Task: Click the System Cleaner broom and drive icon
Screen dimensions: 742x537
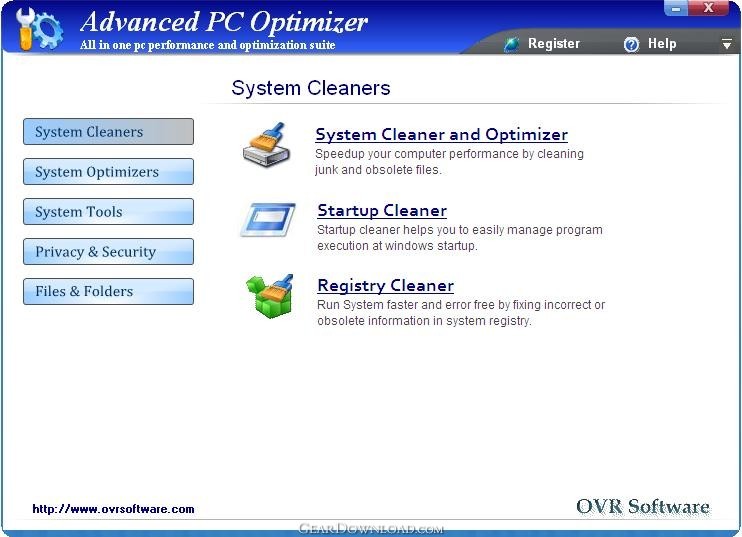Action: point(266,145)
